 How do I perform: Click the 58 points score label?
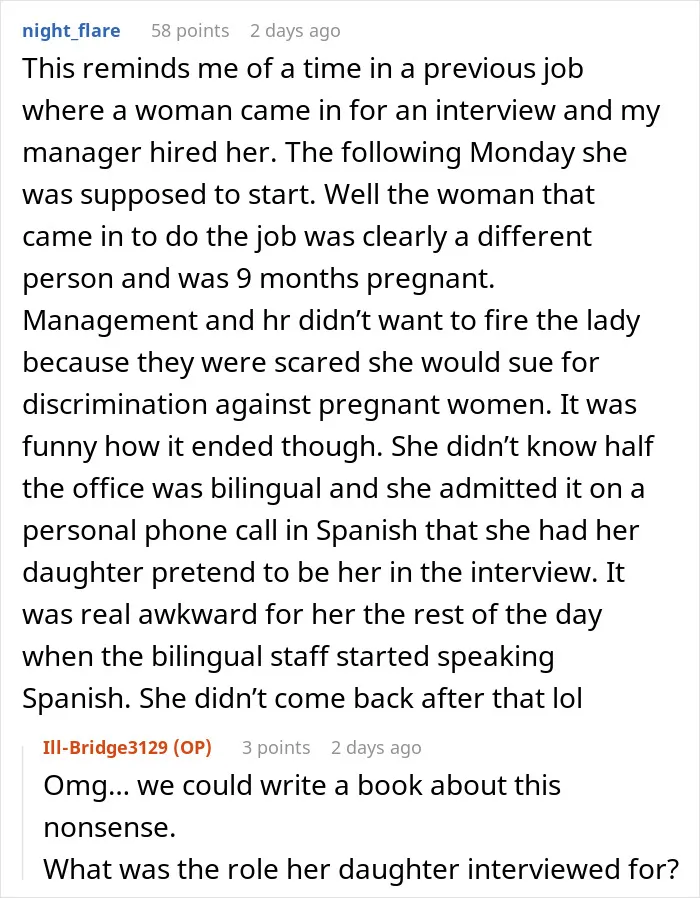pos(190,30)
